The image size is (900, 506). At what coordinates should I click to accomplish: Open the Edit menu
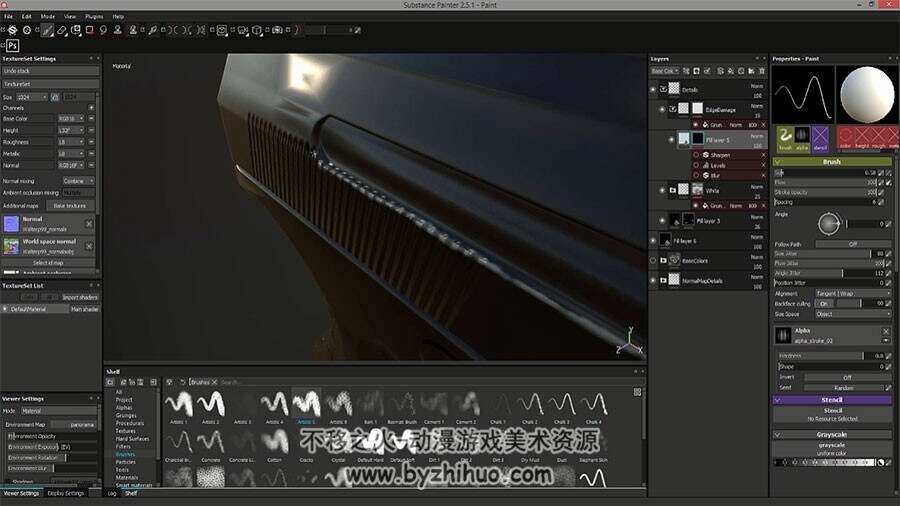pos(27,17)
